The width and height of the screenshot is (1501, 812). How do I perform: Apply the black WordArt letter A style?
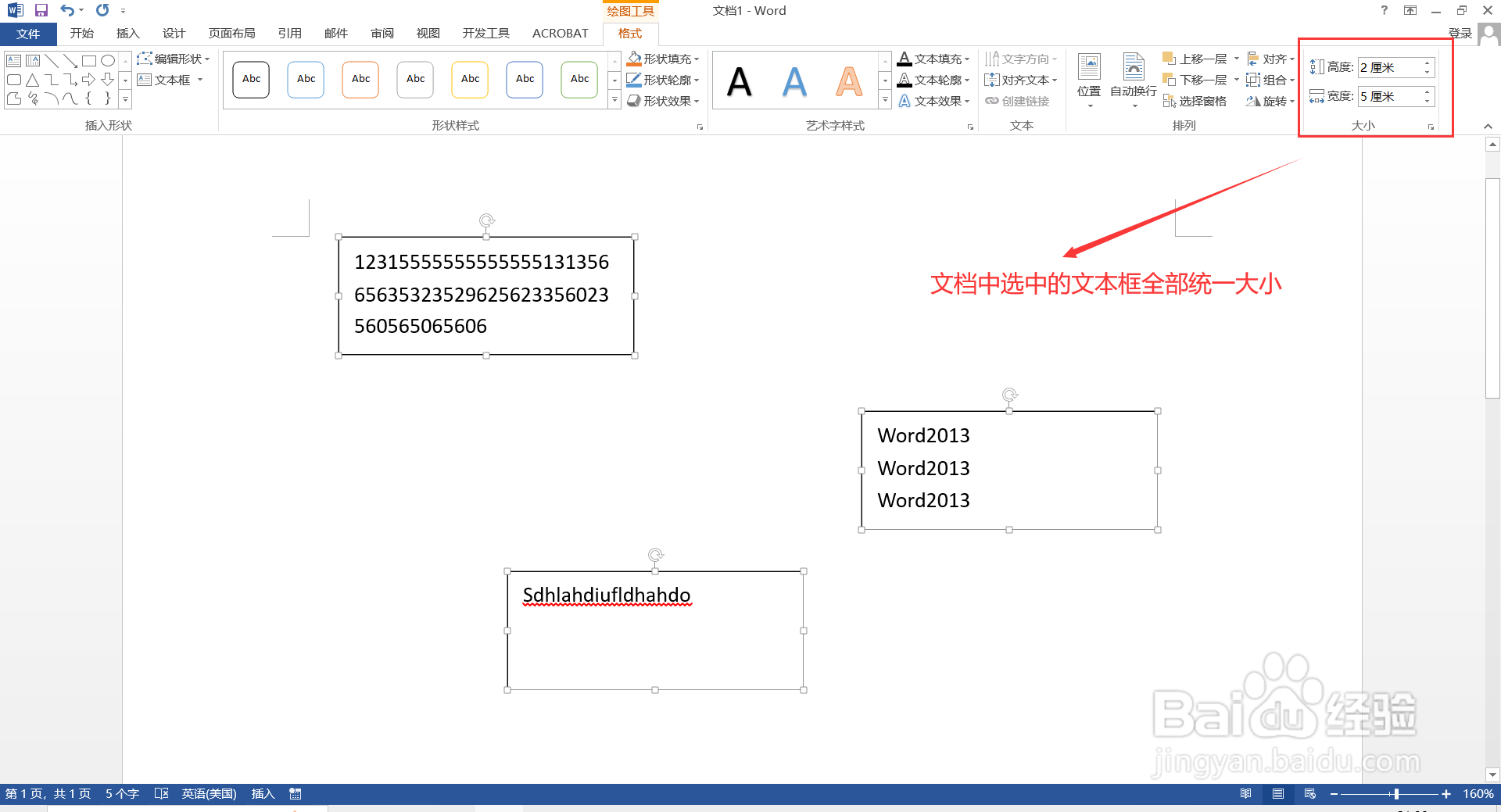(739, 81)
